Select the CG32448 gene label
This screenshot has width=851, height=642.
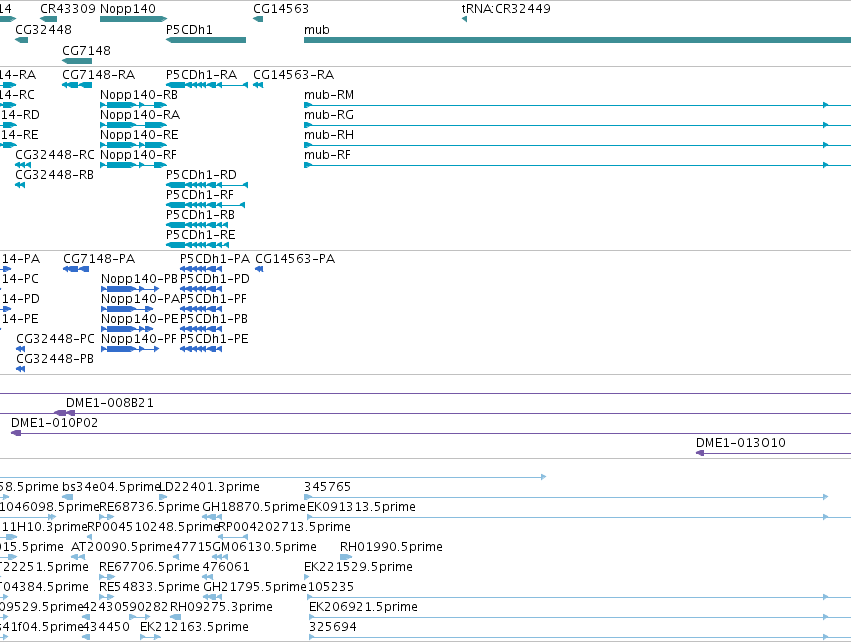[43, 30]
